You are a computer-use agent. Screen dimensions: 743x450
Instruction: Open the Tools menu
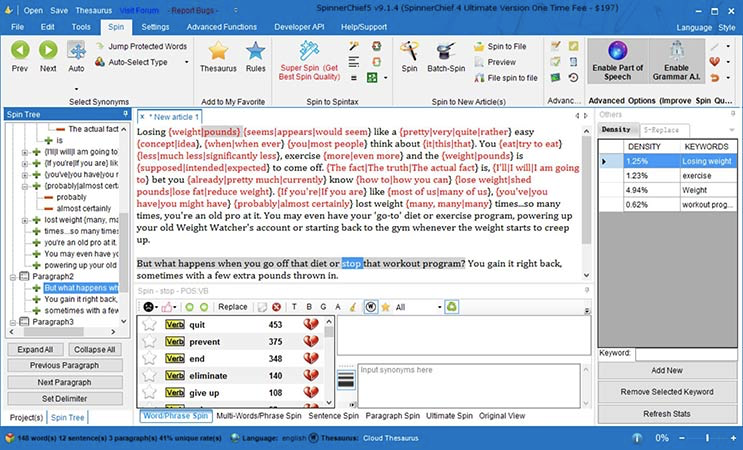(x=81, y=27)
